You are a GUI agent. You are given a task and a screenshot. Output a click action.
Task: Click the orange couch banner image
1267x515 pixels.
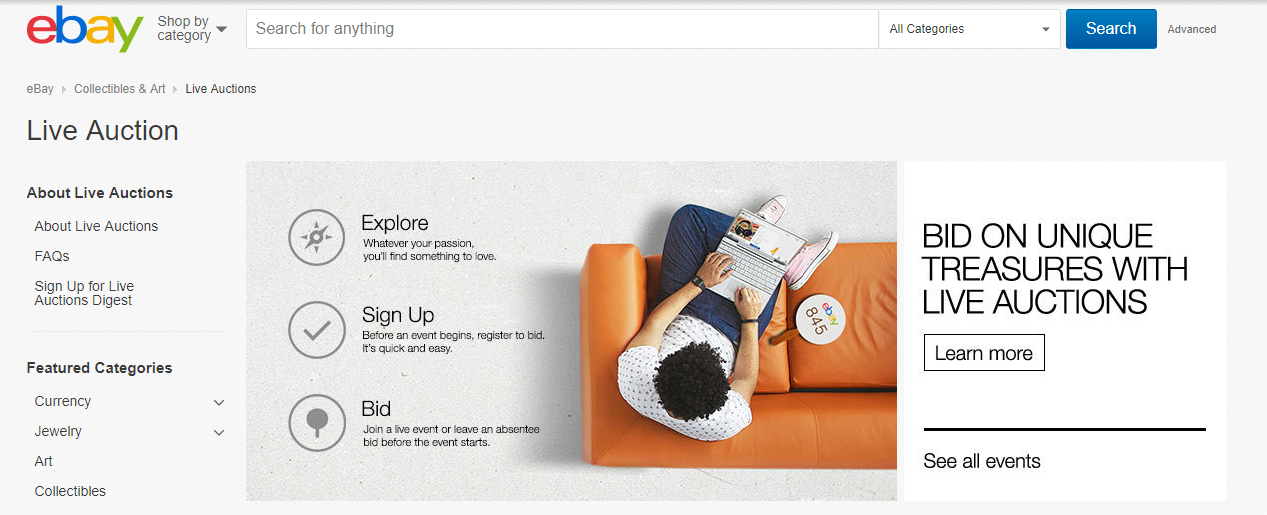[x=571, y=331]
